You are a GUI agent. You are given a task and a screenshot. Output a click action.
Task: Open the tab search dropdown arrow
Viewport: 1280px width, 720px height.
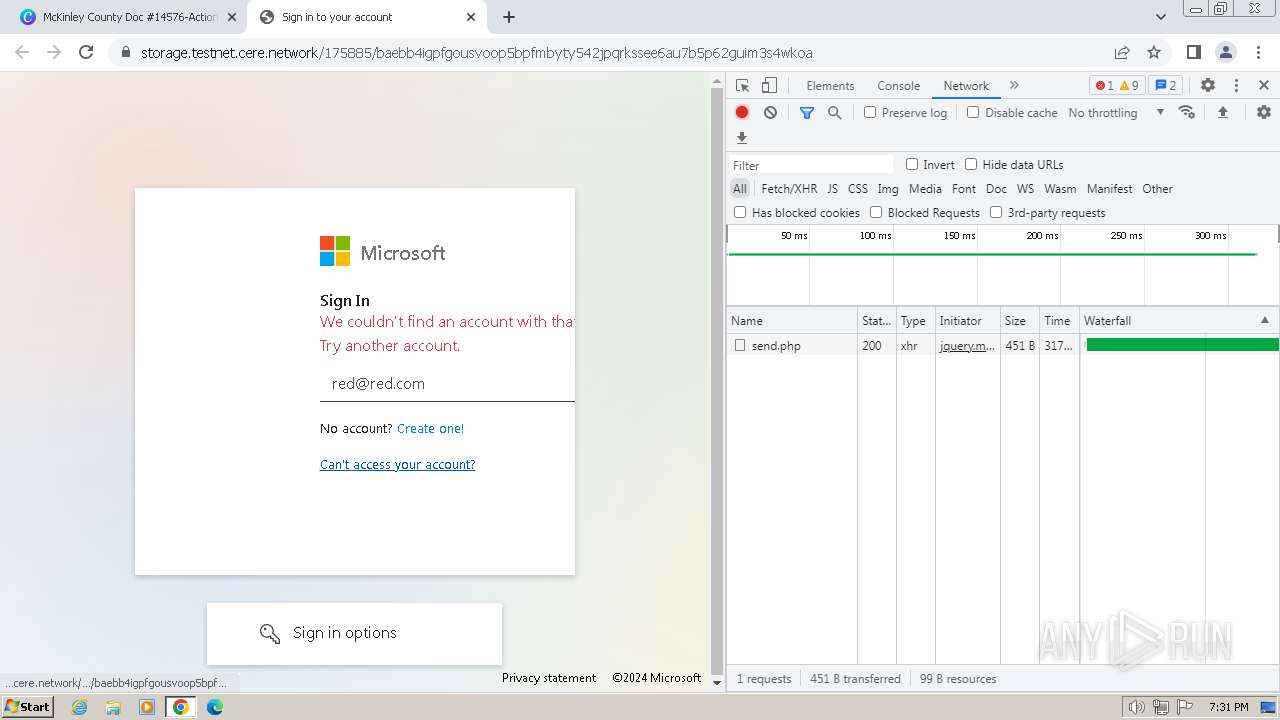[x=1160, y=17]
